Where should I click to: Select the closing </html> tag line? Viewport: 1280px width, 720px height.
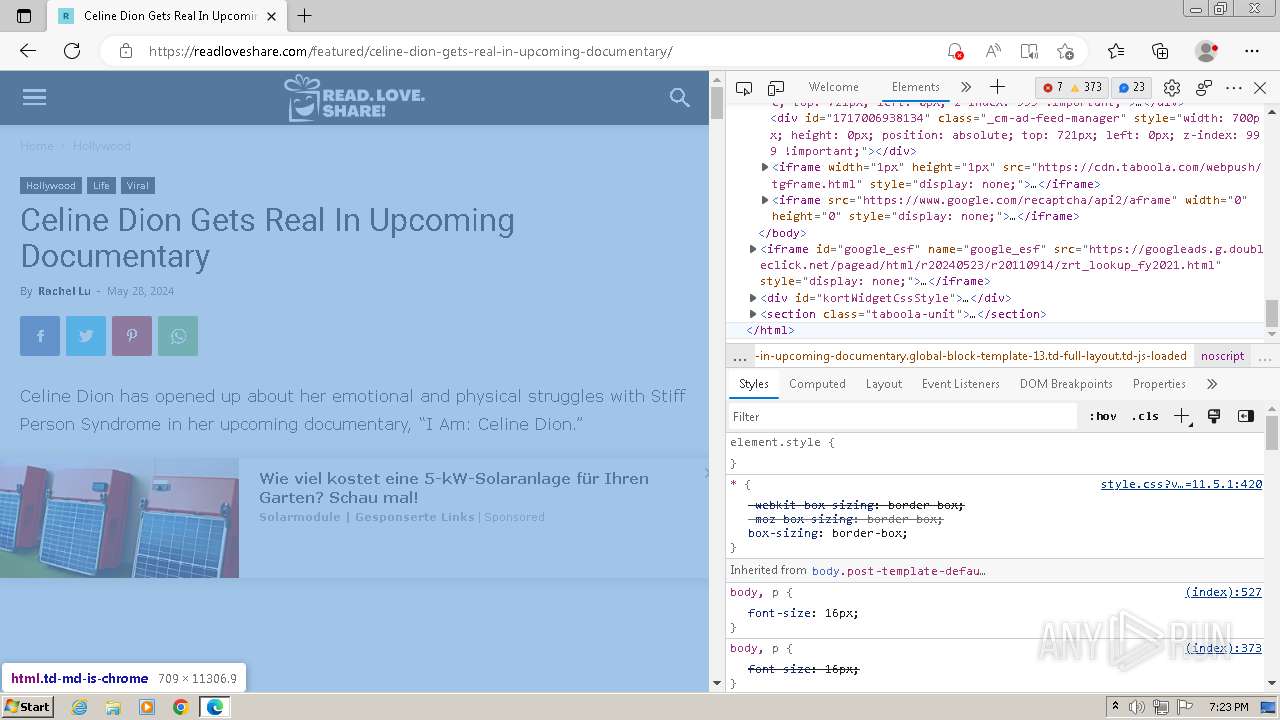[771, 330]
